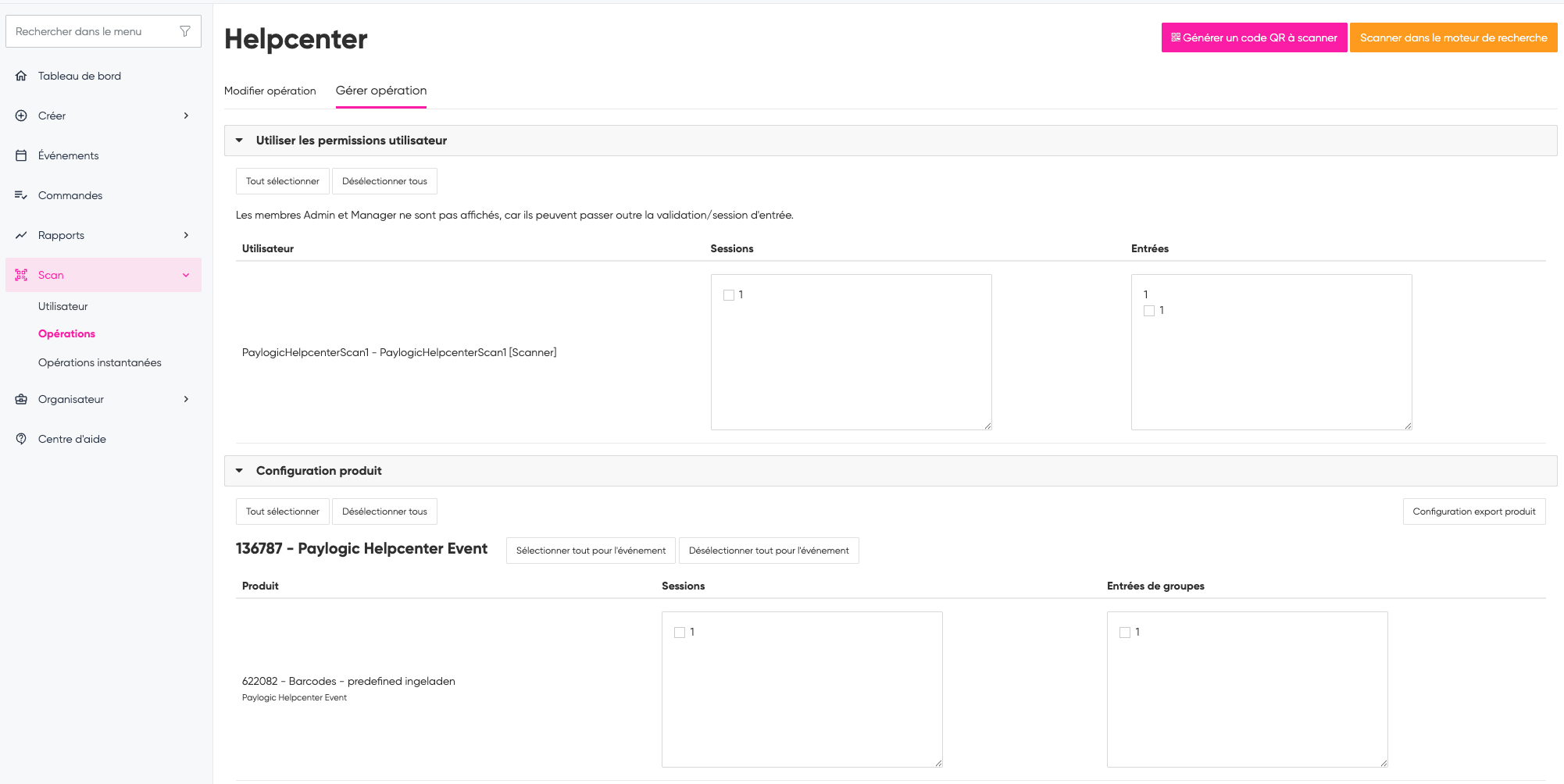Click the Tableau de bord home icon
Viewport: 1564px width, 784px height.
21,76
